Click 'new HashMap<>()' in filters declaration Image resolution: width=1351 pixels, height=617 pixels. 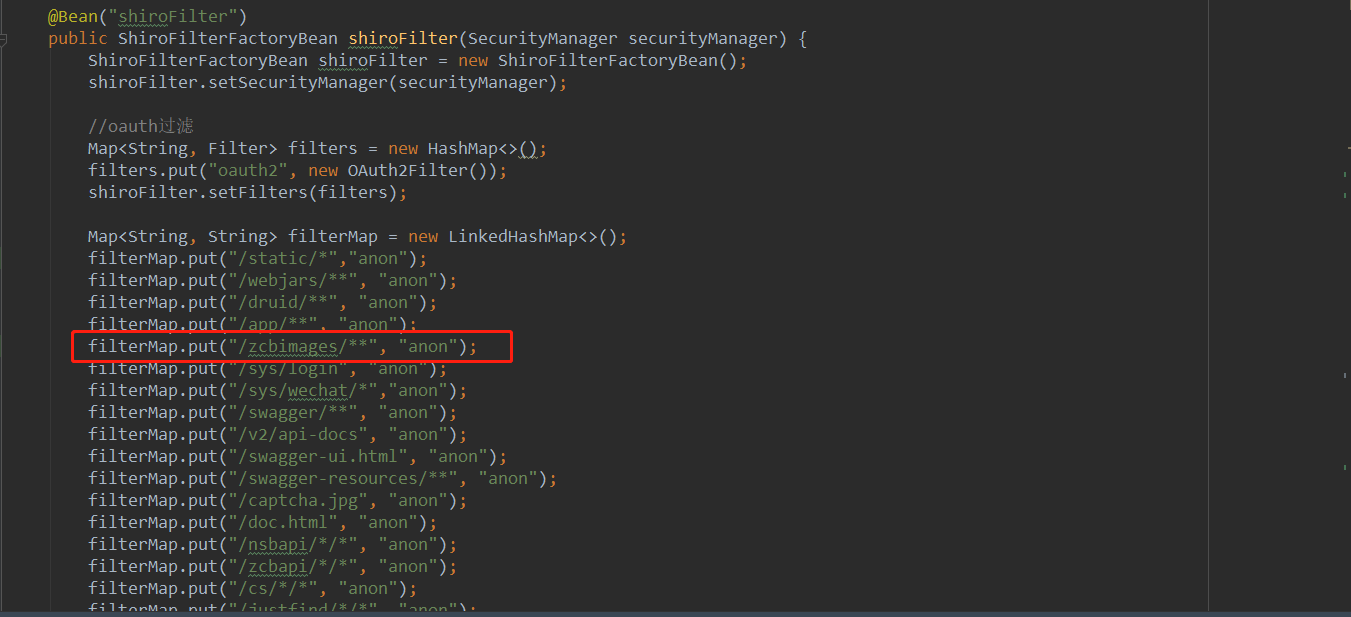click(463, 149)
